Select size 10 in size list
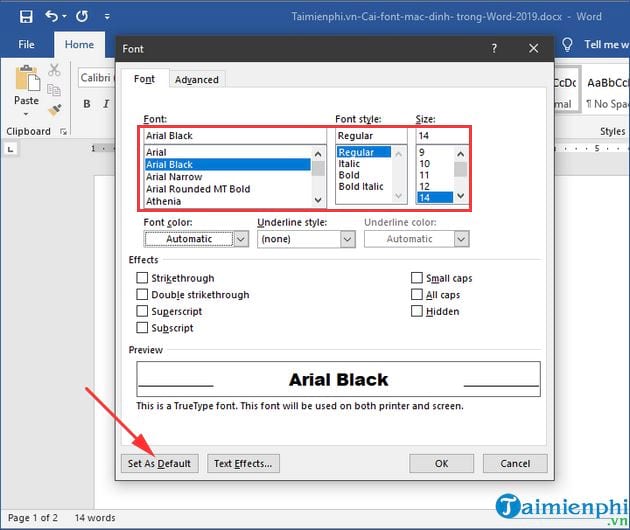This screenshot has width=630, height=530. [435, 164]
